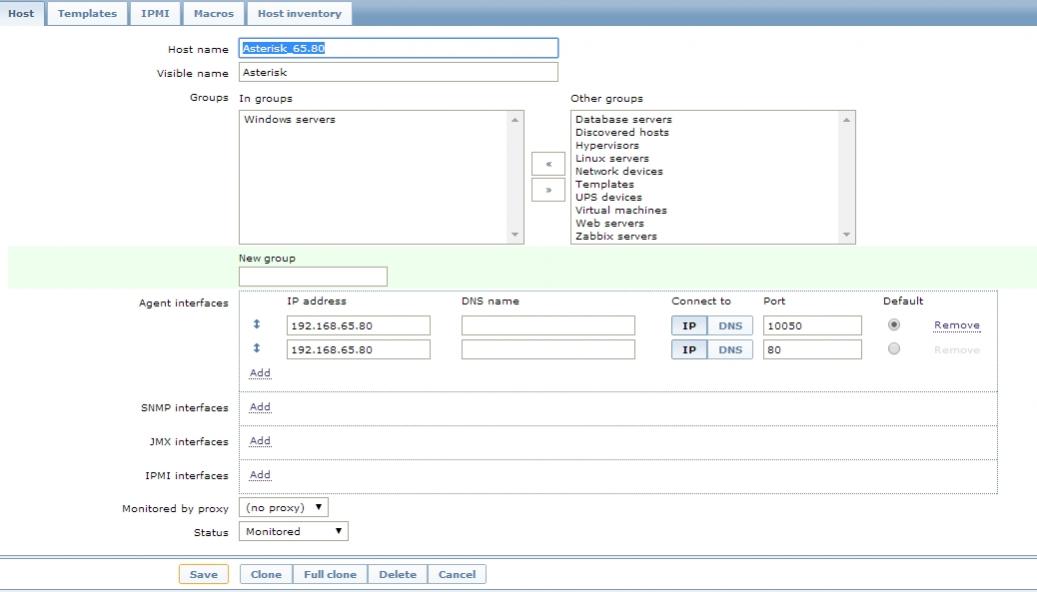Viewport: 1037px width, 592px height.
Task: Click the Save button
Action: click(204, 574)
